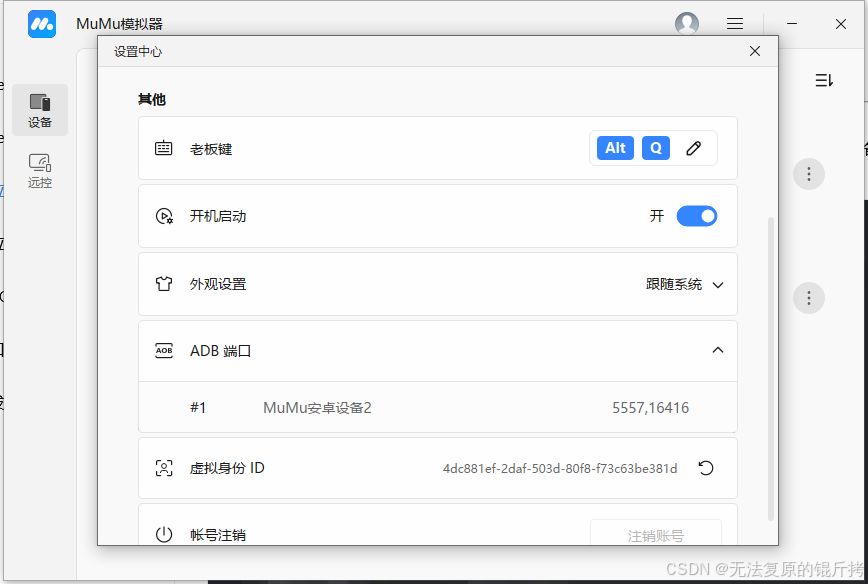Click the 老板键 label
The image size is (868, 584).
click(x=211, y=149)
